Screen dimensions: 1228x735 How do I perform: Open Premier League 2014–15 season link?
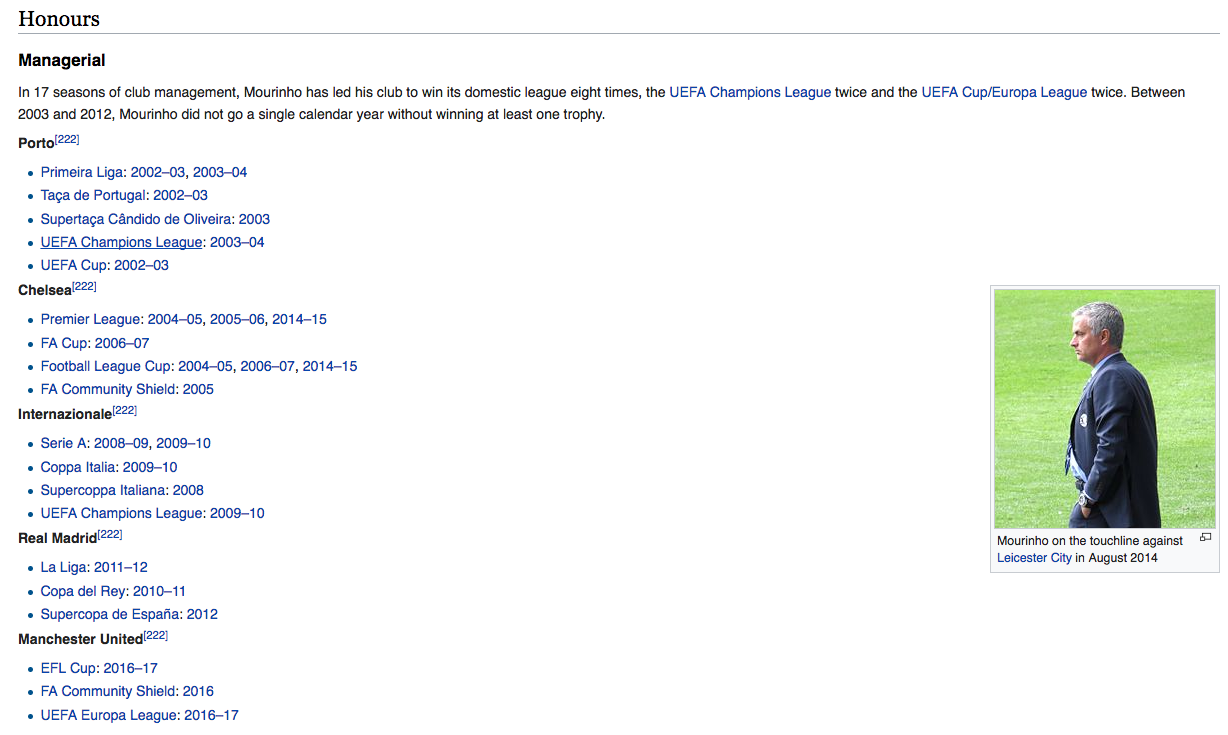point(299,319)
